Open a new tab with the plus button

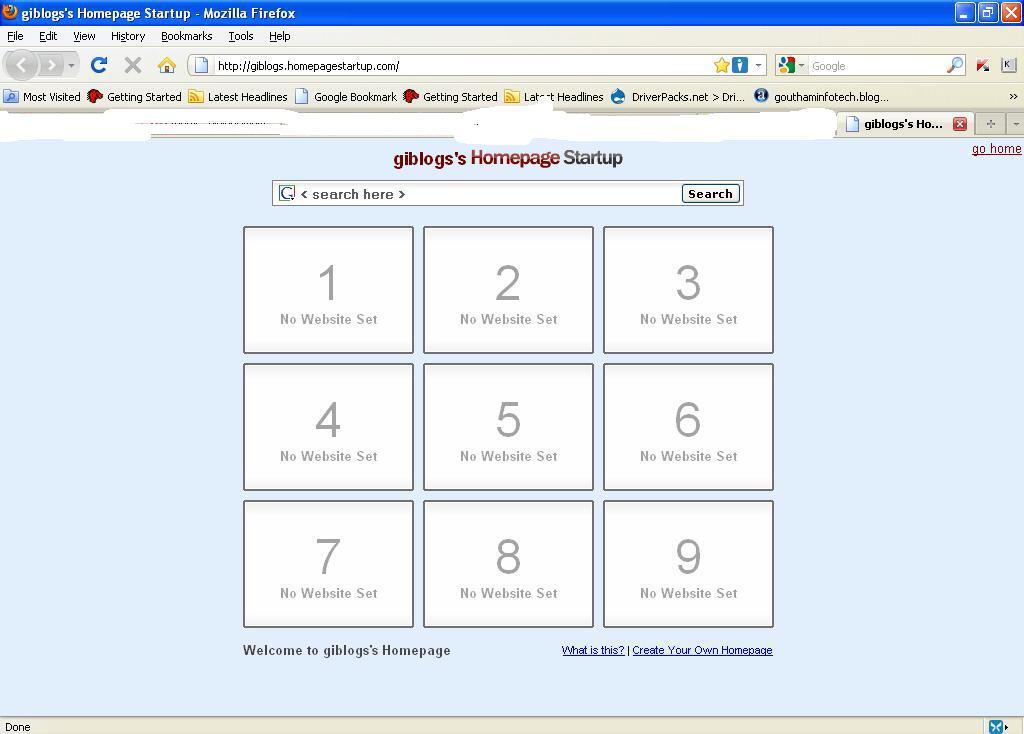pyautogui.click(x=989, y=123)
